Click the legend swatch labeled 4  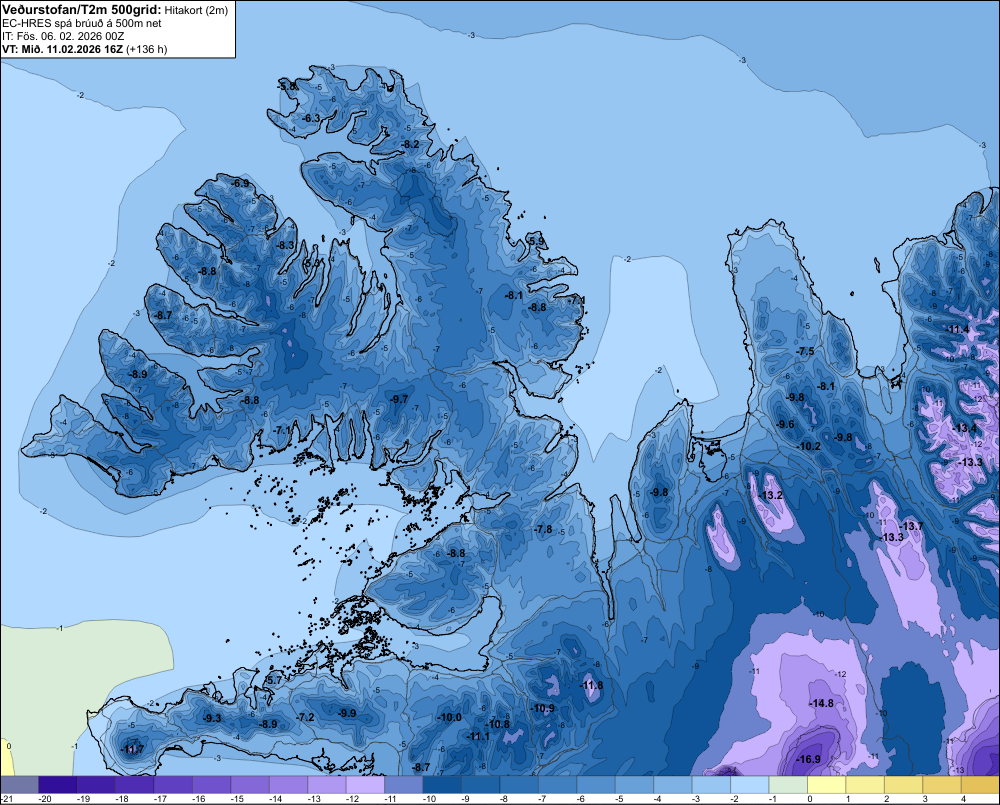pyautogui.click(x=980, y=784)
